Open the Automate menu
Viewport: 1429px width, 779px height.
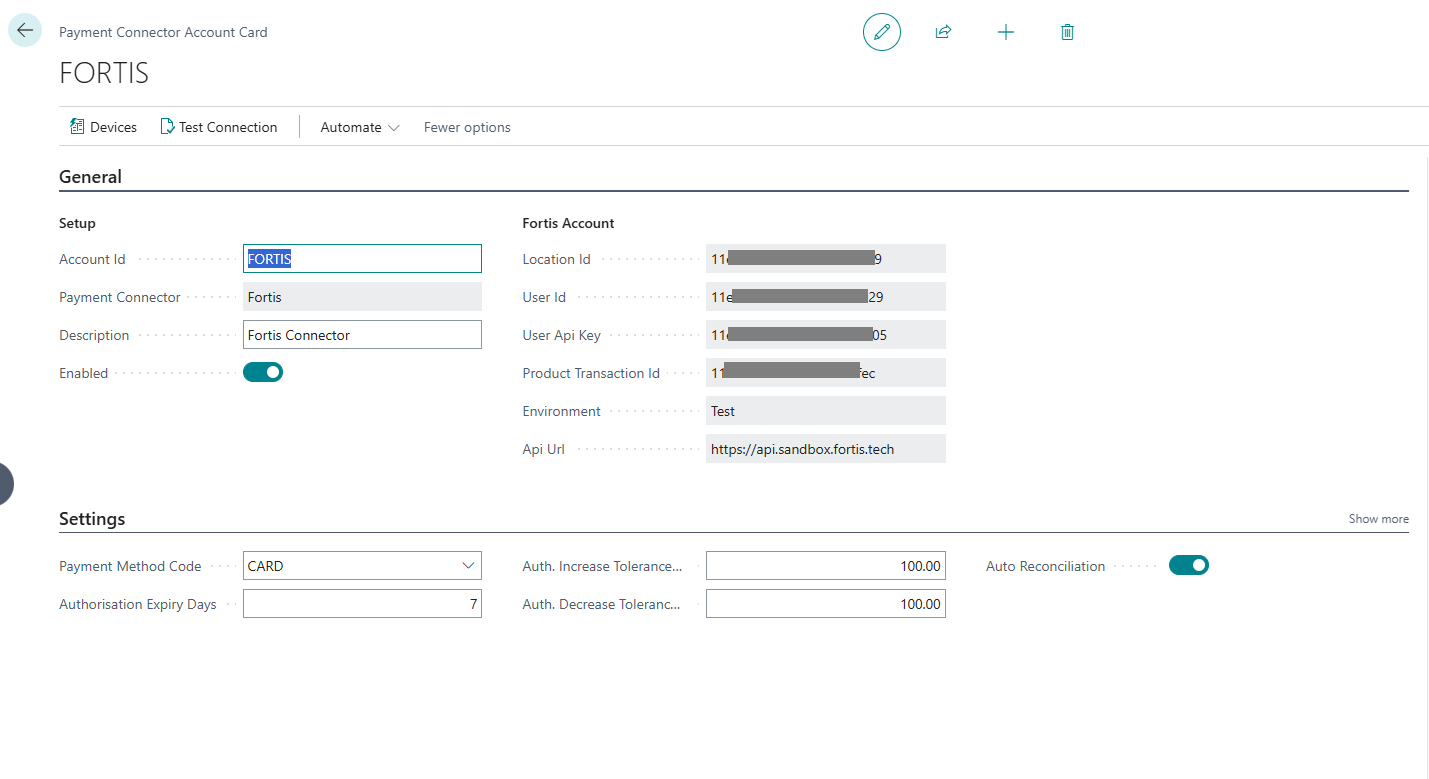(360, 127)
